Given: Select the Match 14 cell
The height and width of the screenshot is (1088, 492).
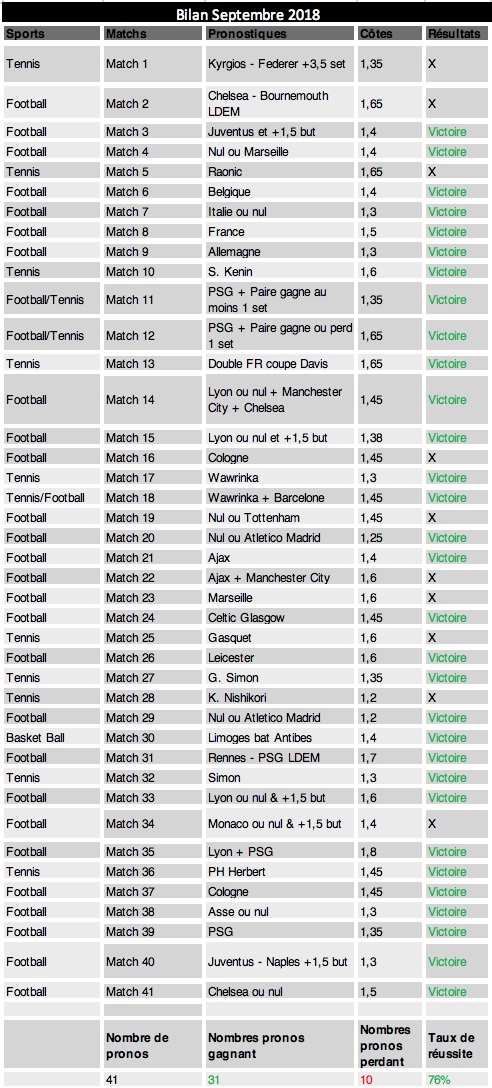Looking at the screenshot, I should [x=153, y=400].
